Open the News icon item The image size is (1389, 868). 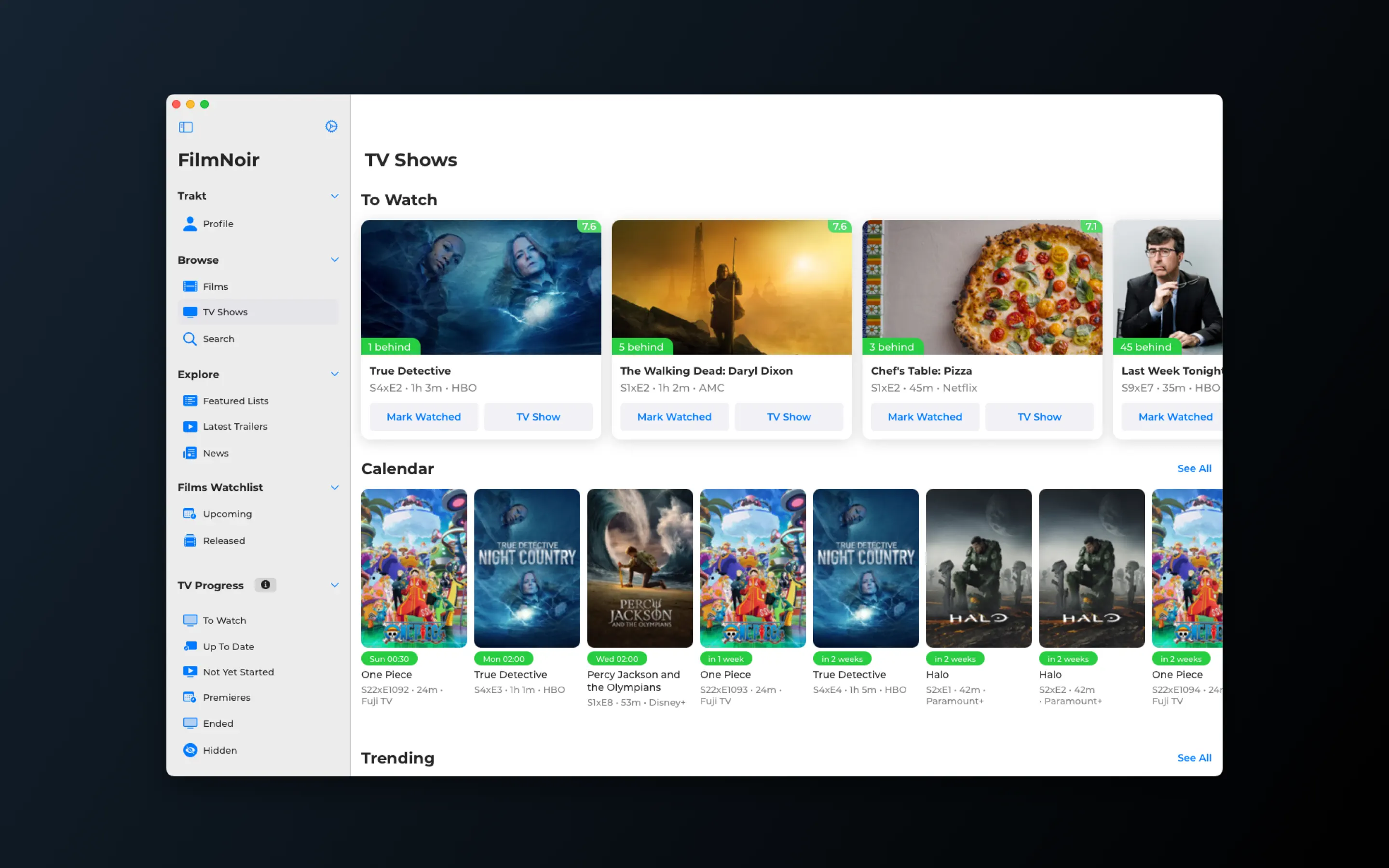(x=190, y=453)
